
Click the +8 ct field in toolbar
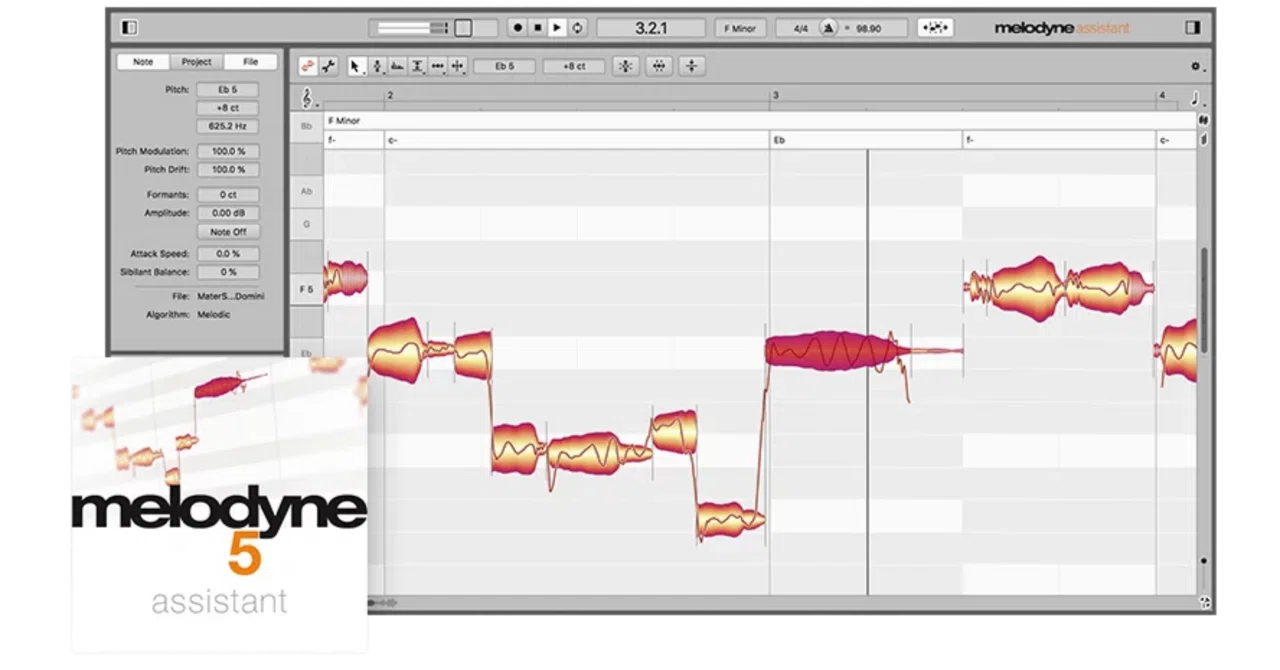point(574,66)
